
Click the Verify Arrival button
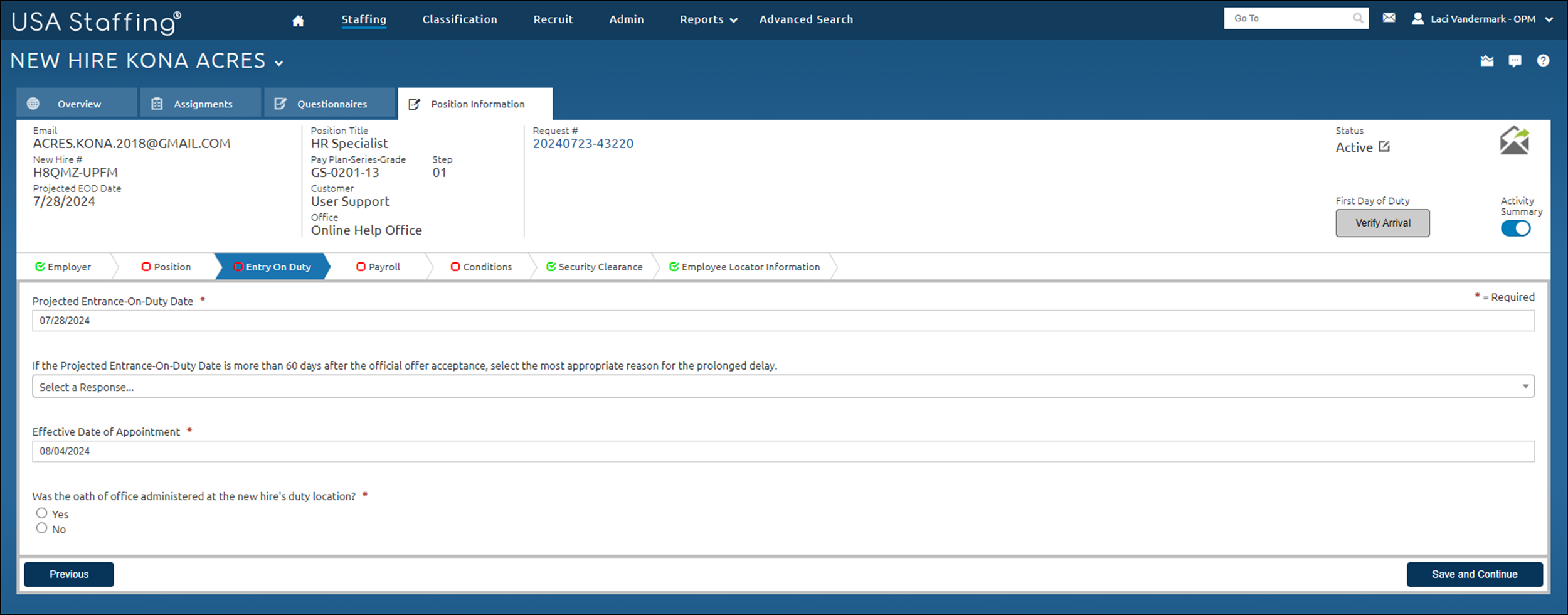[1382, 223]
